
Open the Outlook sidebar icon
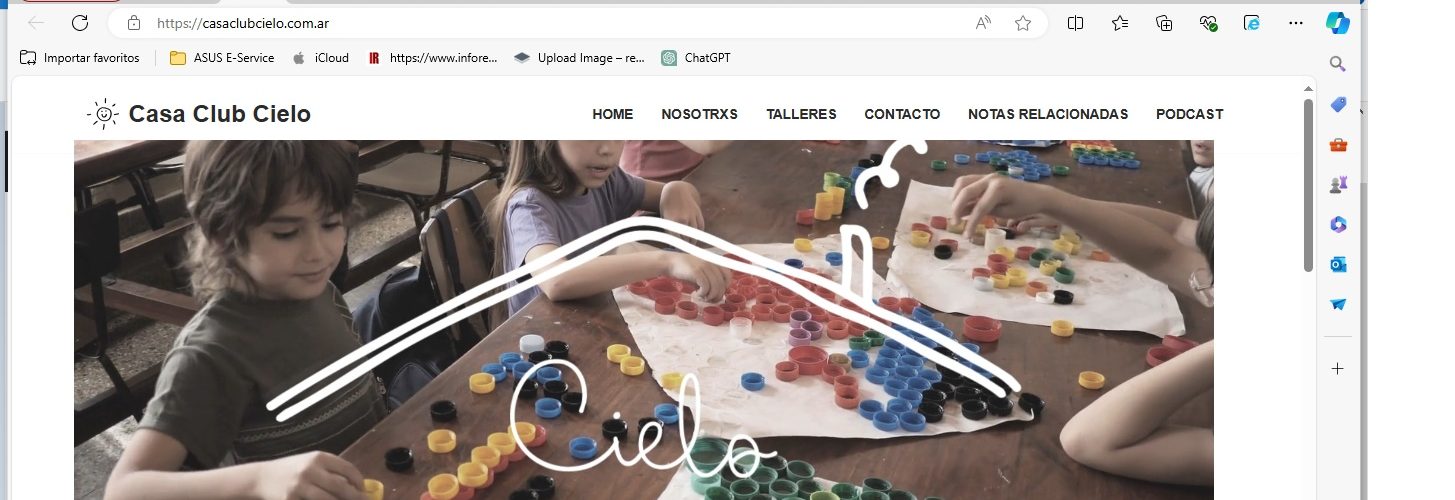[1338, 264]
